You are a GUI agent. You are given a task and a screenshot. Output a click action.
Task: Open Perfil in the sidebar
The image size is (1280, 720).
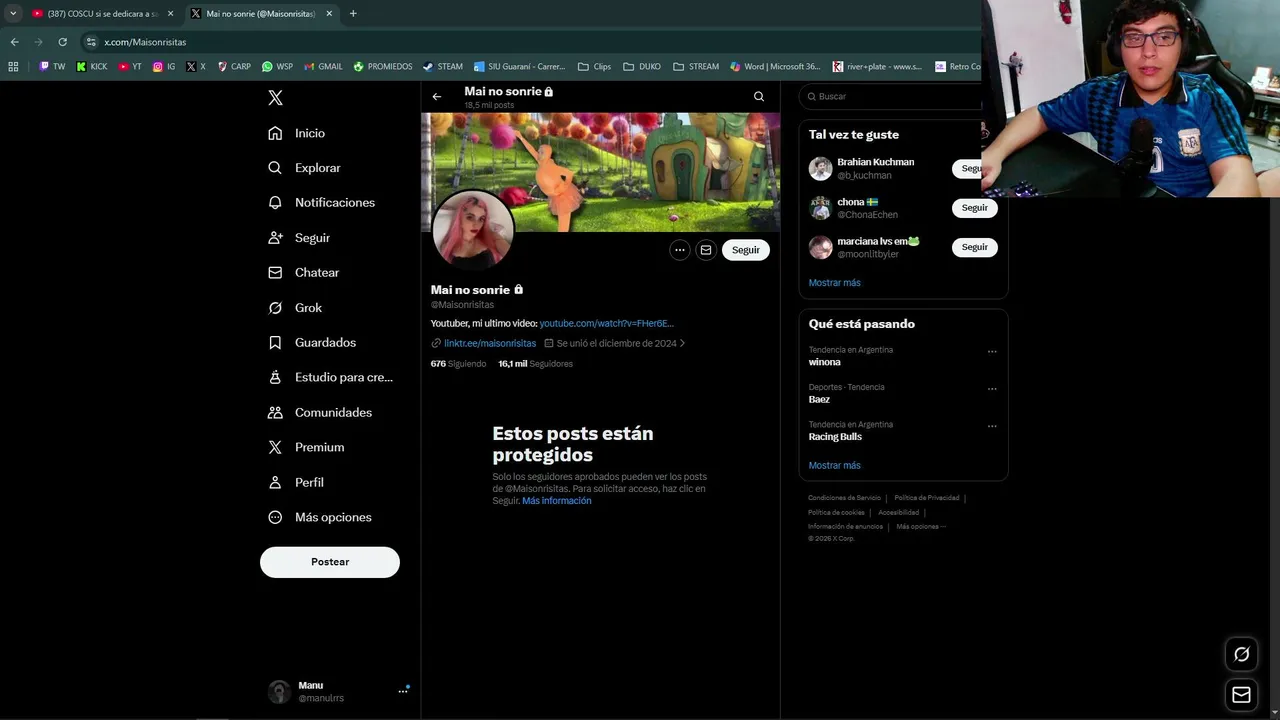[296, 482]
